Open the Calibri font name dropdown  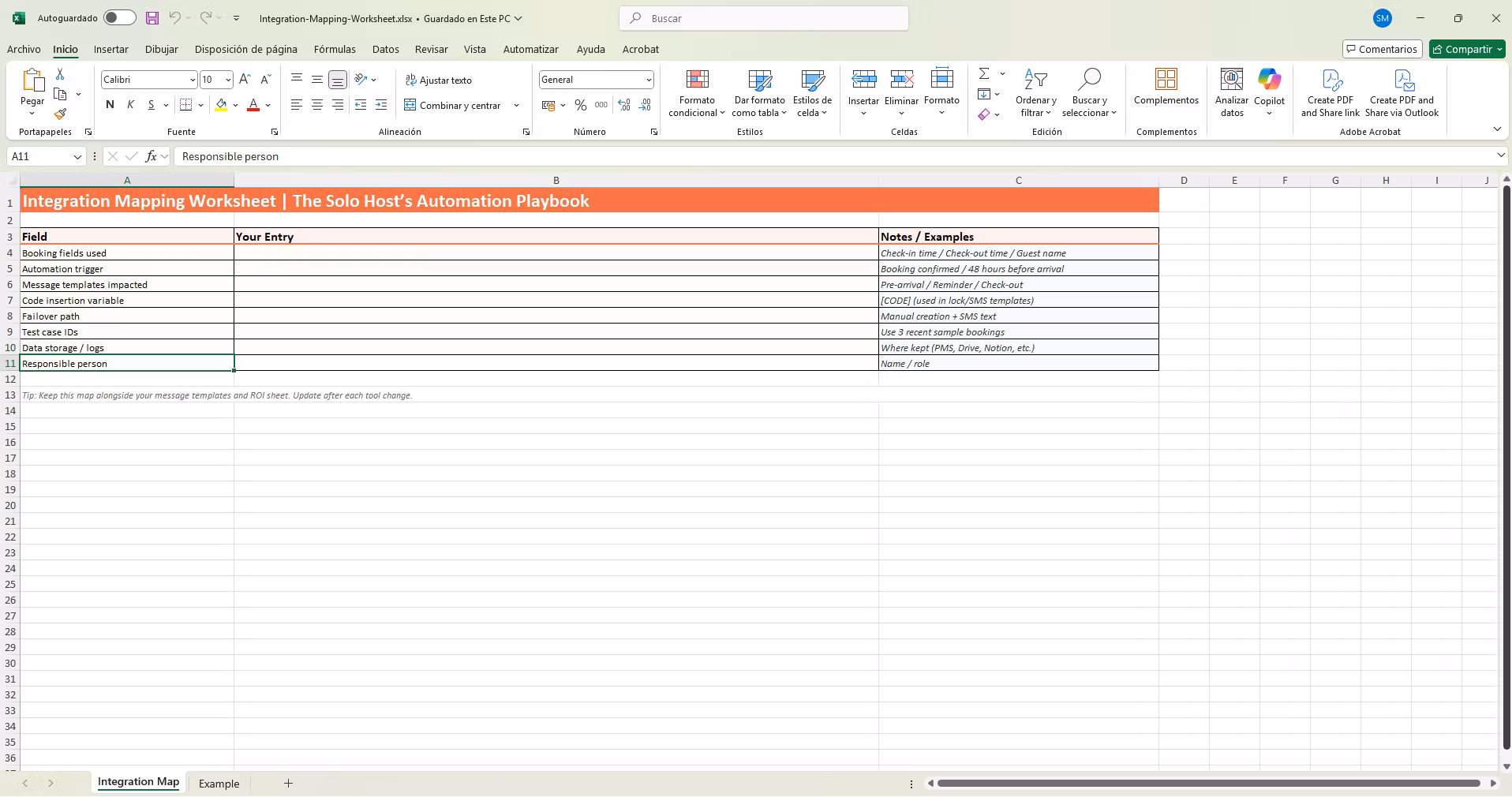[192, 80]
